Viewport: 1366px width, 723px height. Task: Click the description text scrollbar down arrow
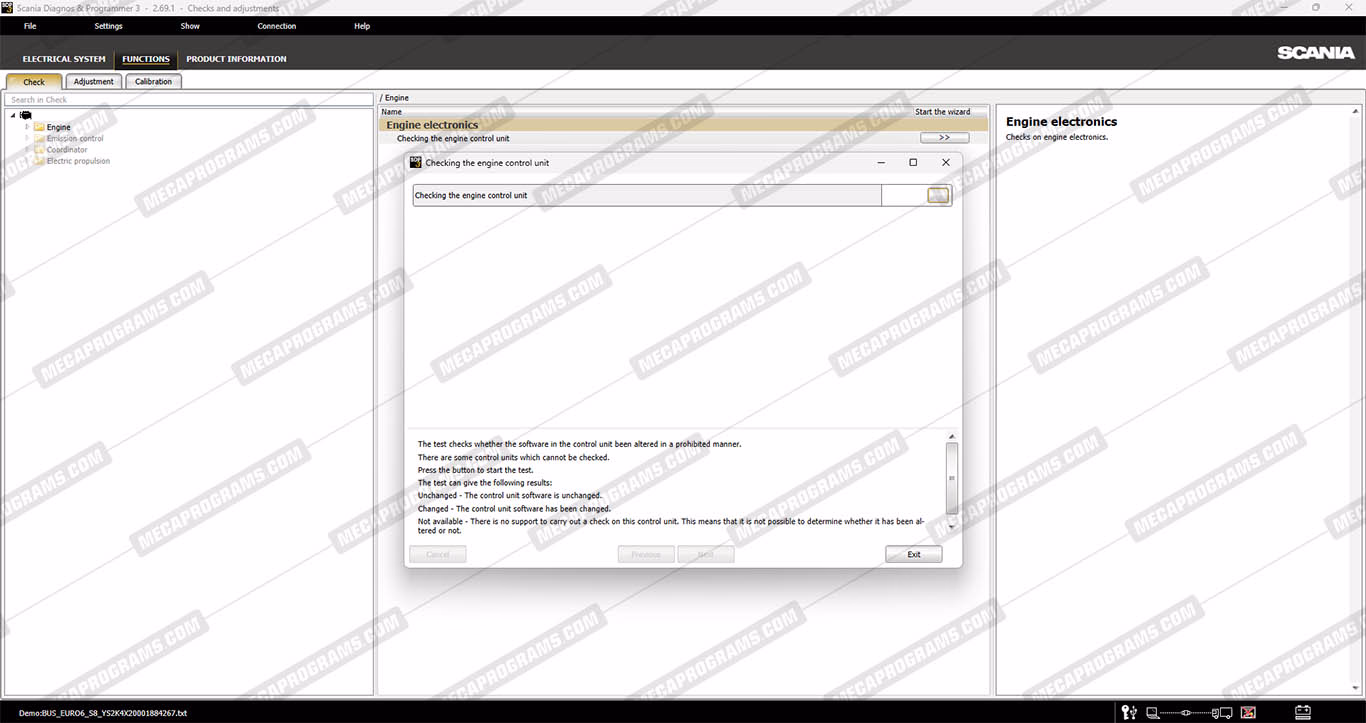click(951, 527)
